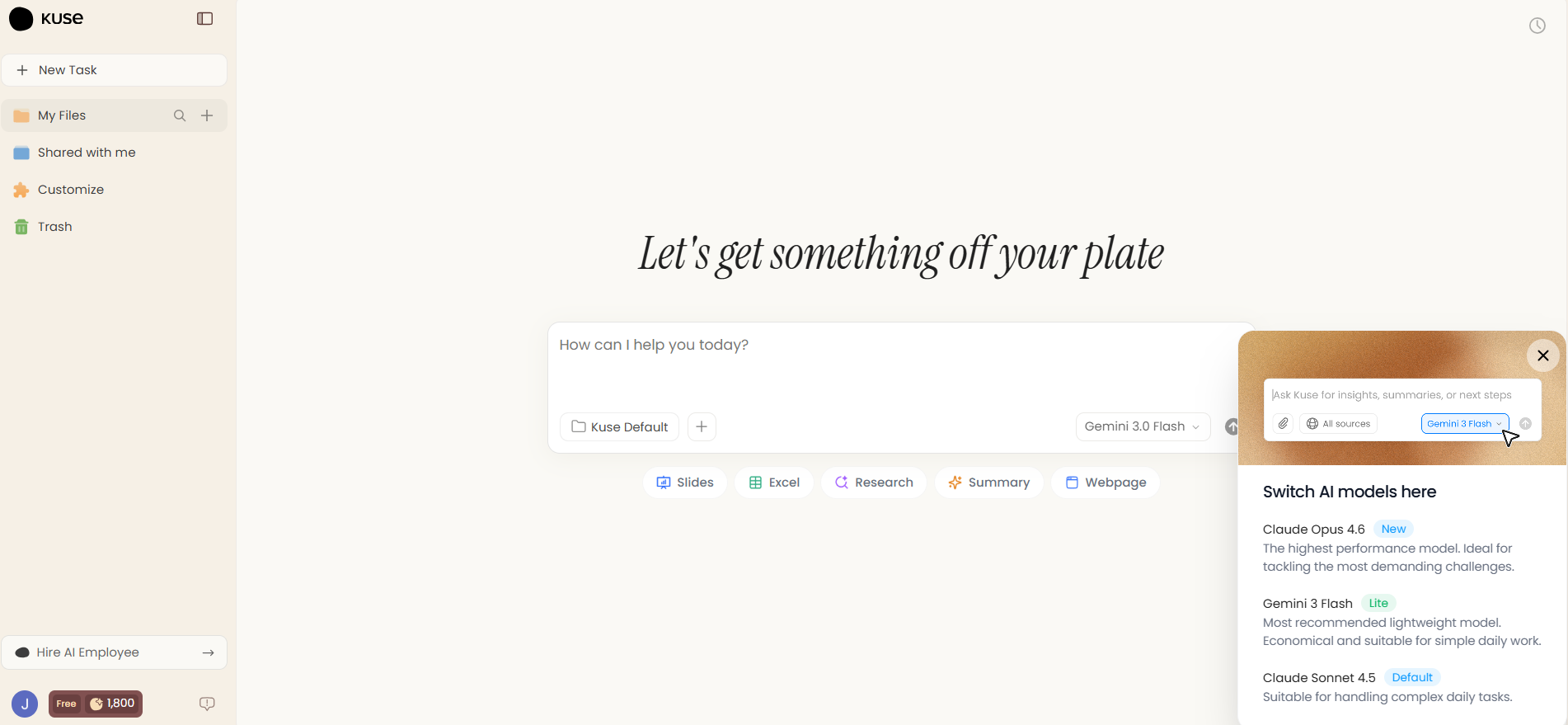
Task: Open the Kuse Default folder selector
Action: pos(620,426)
